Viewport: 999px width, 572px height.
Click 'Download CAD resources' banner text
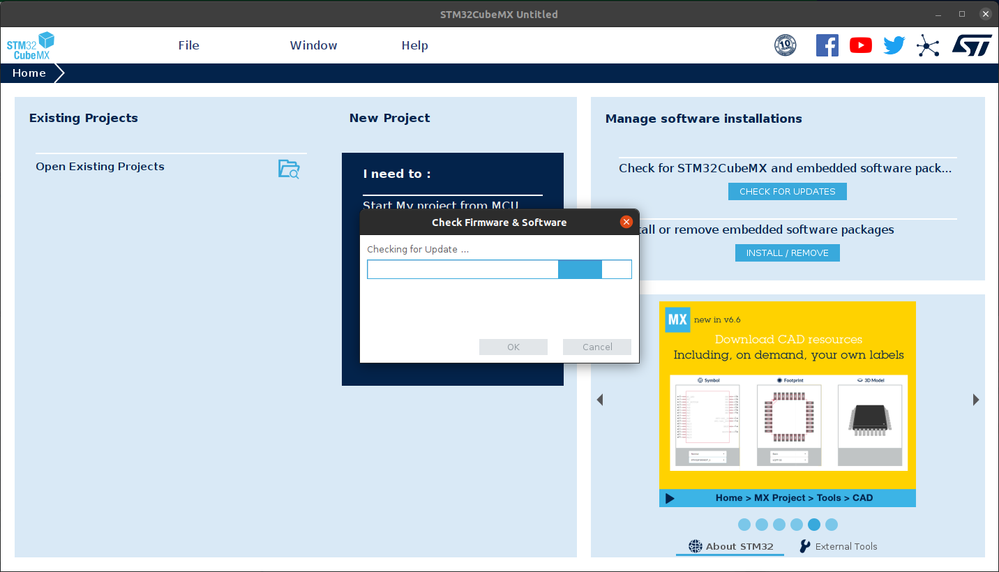tap(788, 340)
